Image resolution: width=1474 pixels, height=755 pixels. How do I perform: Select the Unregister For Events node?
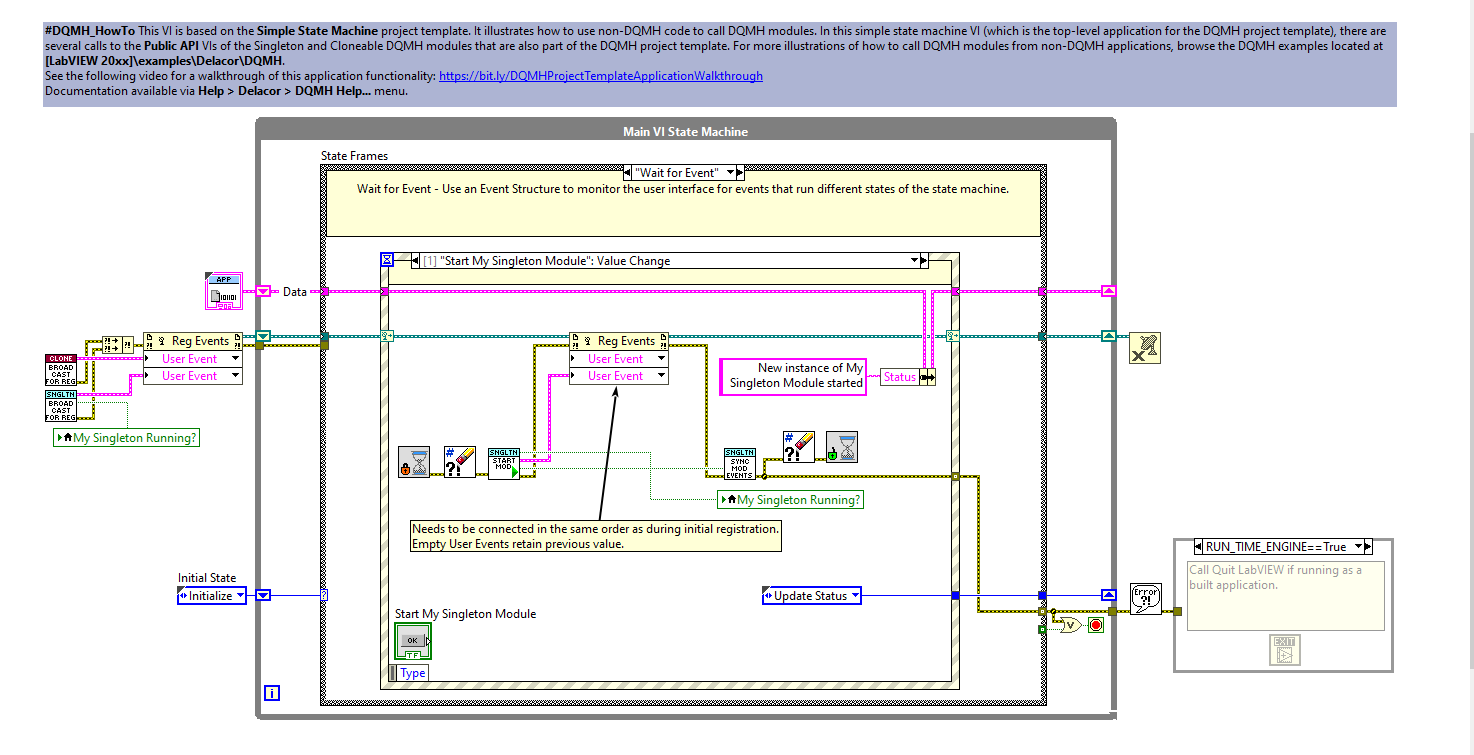click(x=1144, y=347)
